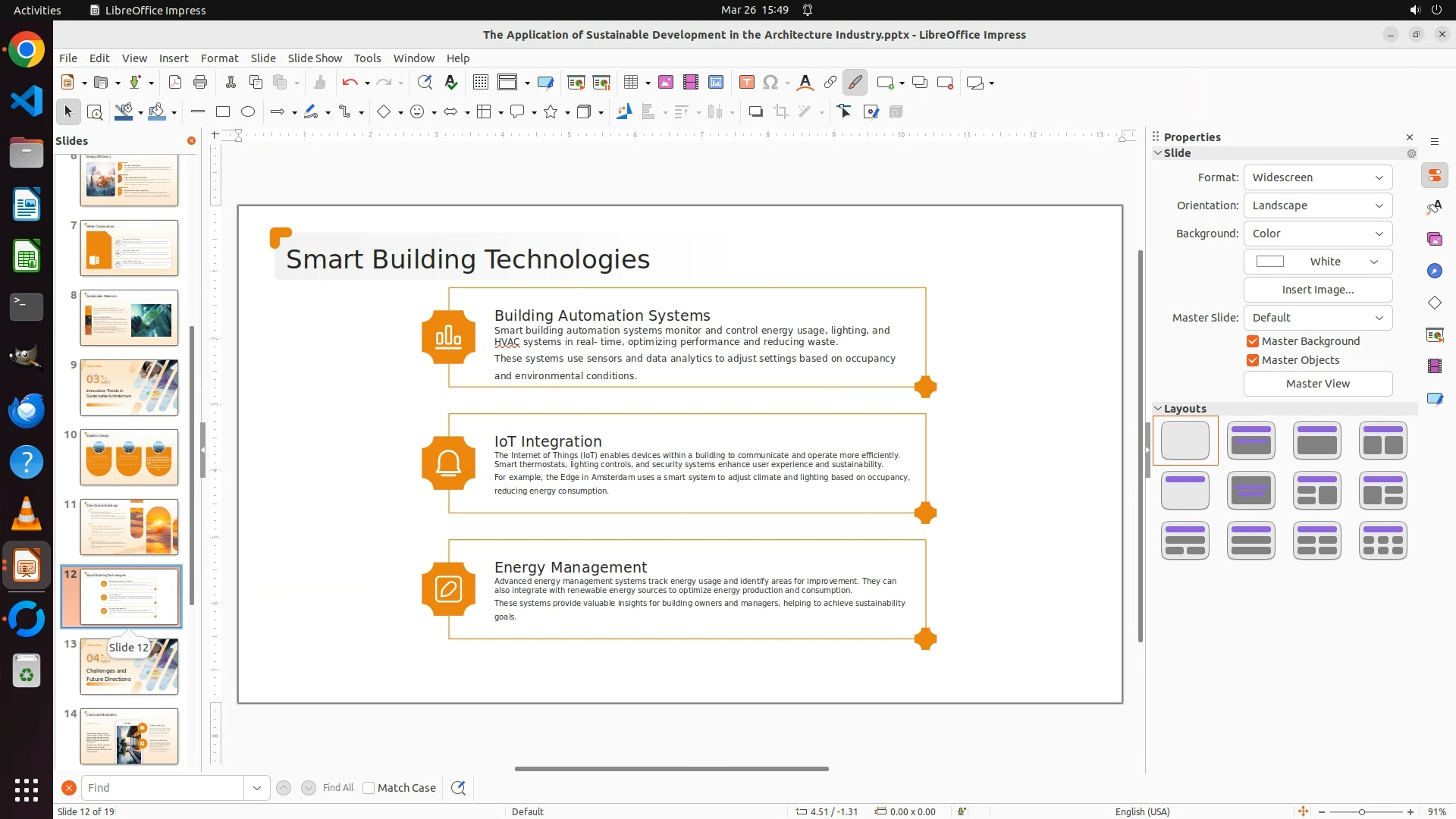Select the Ellipse drawing tool
The image size is (1456, 819).
coord(248,112)
